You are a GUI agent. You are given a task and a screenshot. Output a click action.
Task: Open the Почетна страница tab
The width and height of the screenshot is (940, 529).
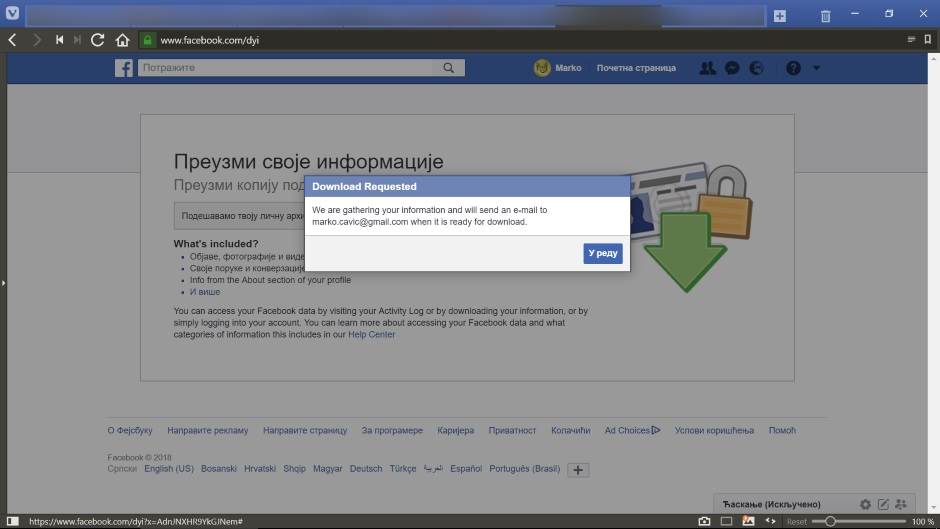coord(636,68)
